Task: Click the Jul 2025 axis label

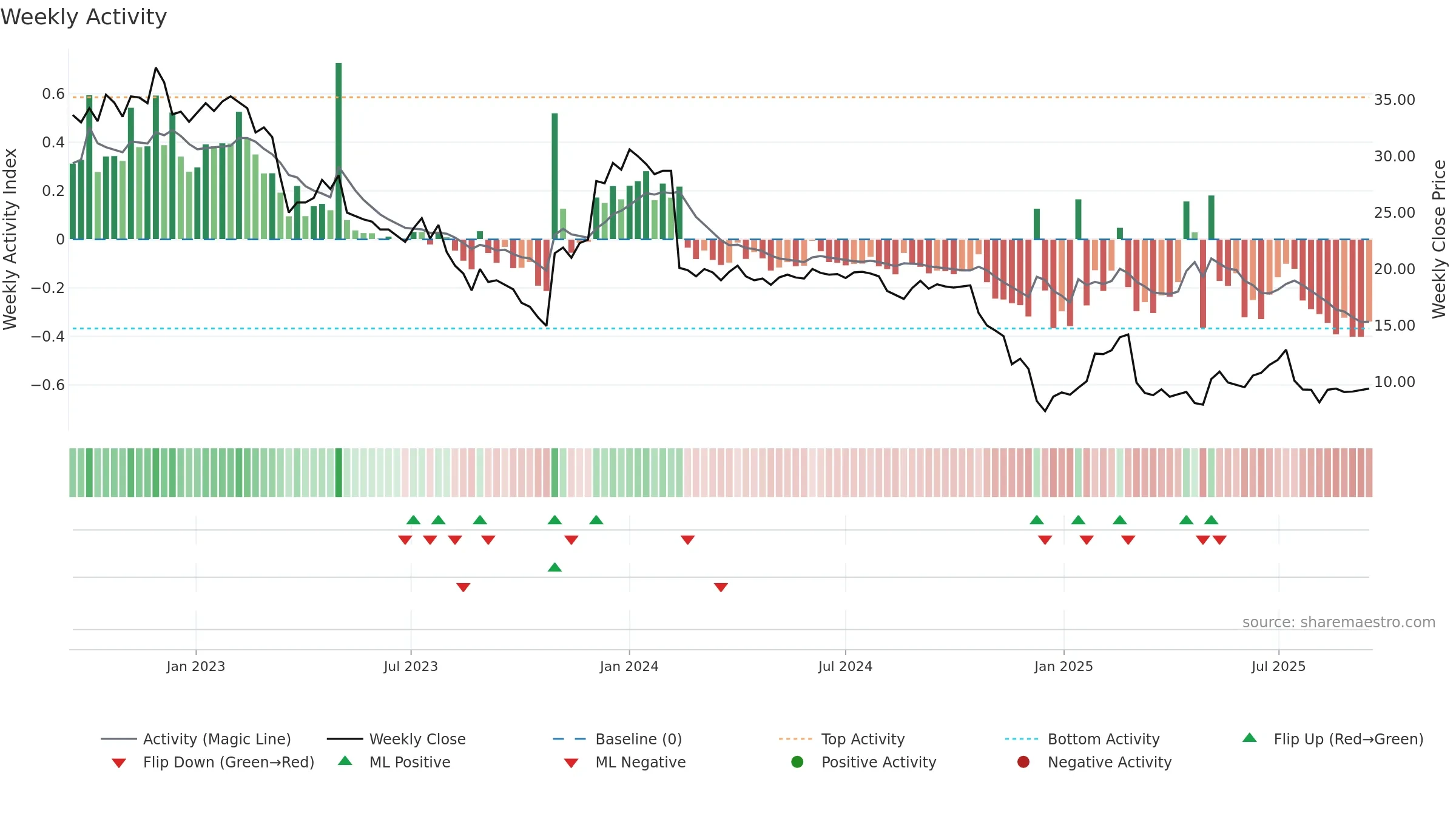Action: 1278,666
